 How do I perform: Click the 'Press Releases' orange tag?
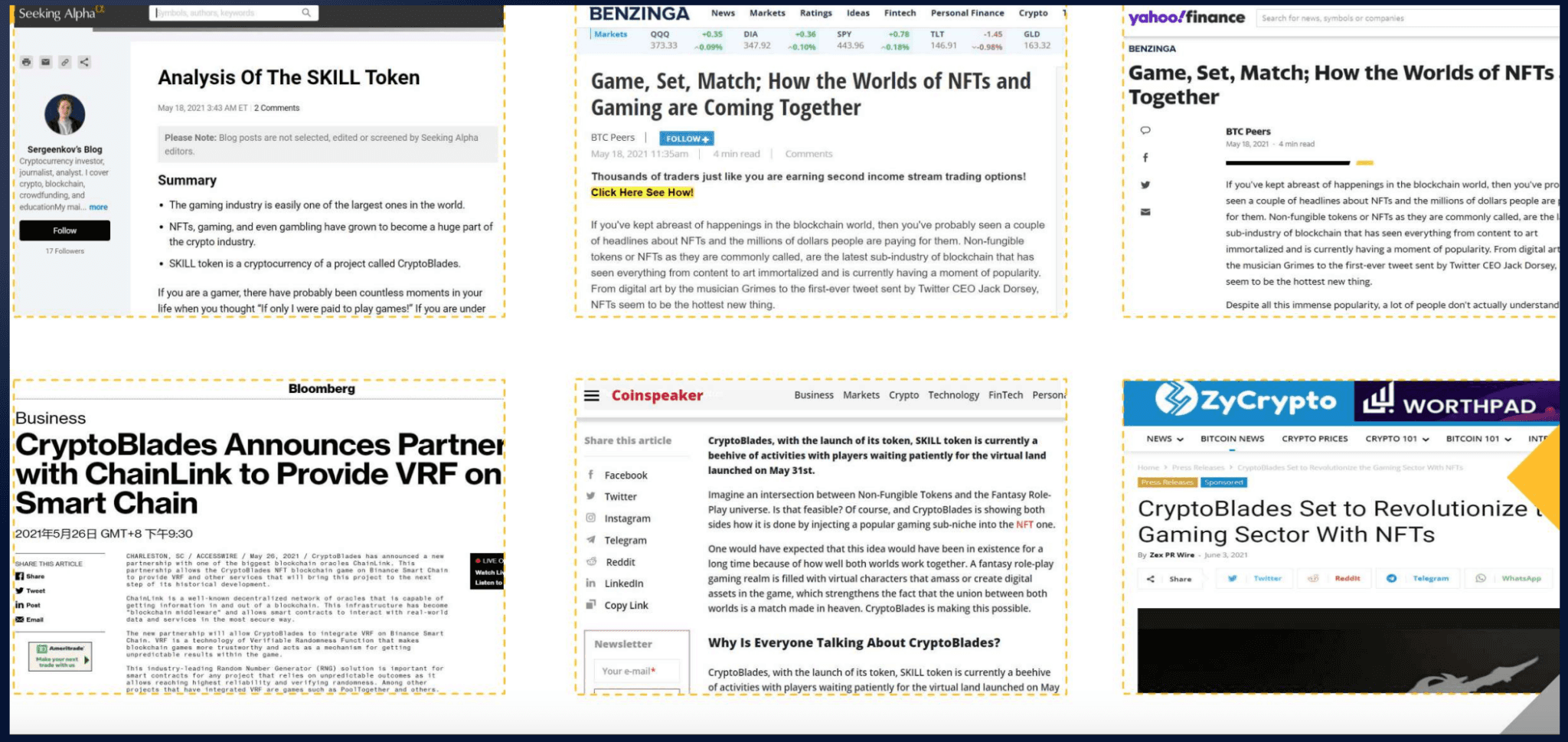point(1167,482)
